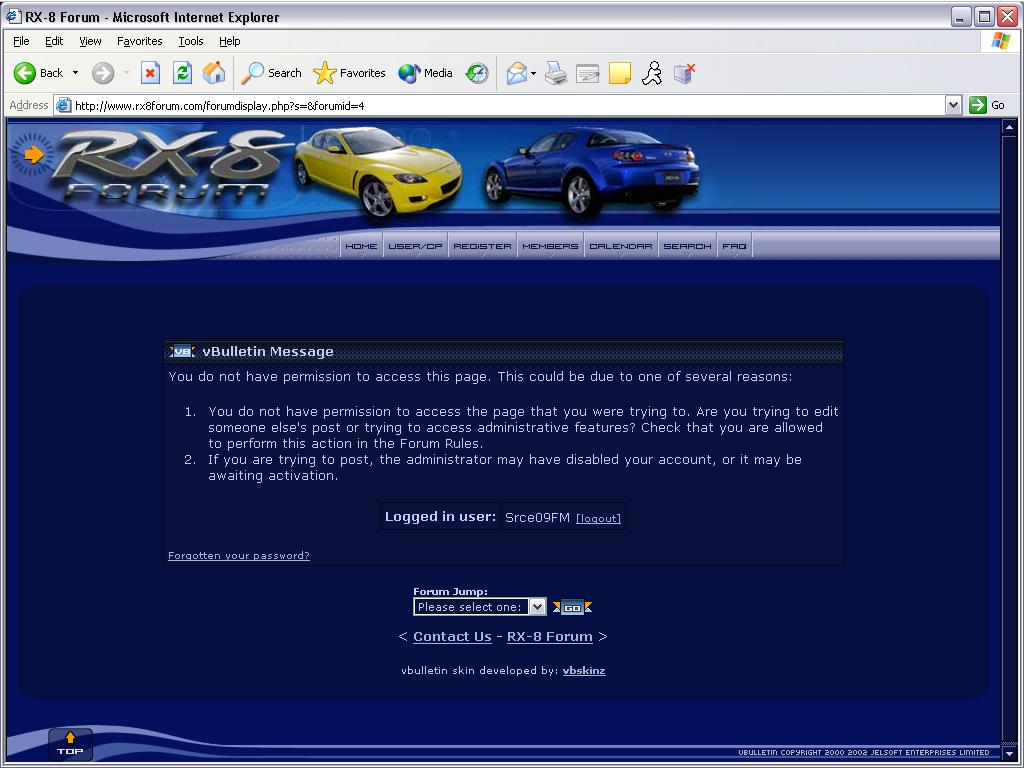
Task: Expand the Back button history arrow
Action: tap(75, 73)
